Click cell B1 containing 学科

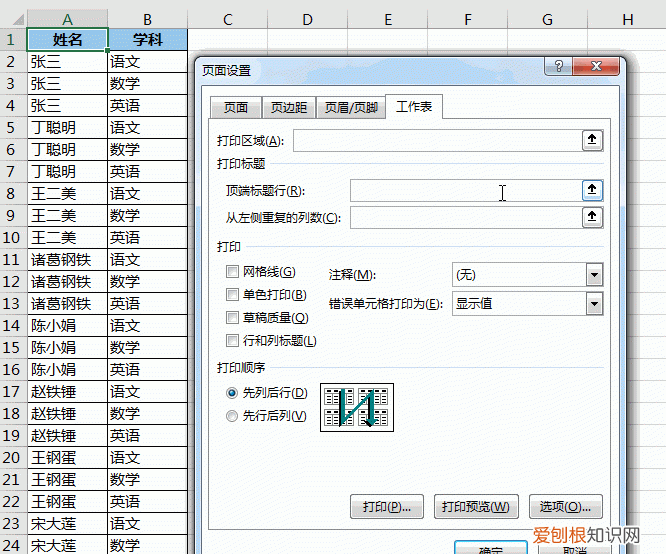click(147, 40)
